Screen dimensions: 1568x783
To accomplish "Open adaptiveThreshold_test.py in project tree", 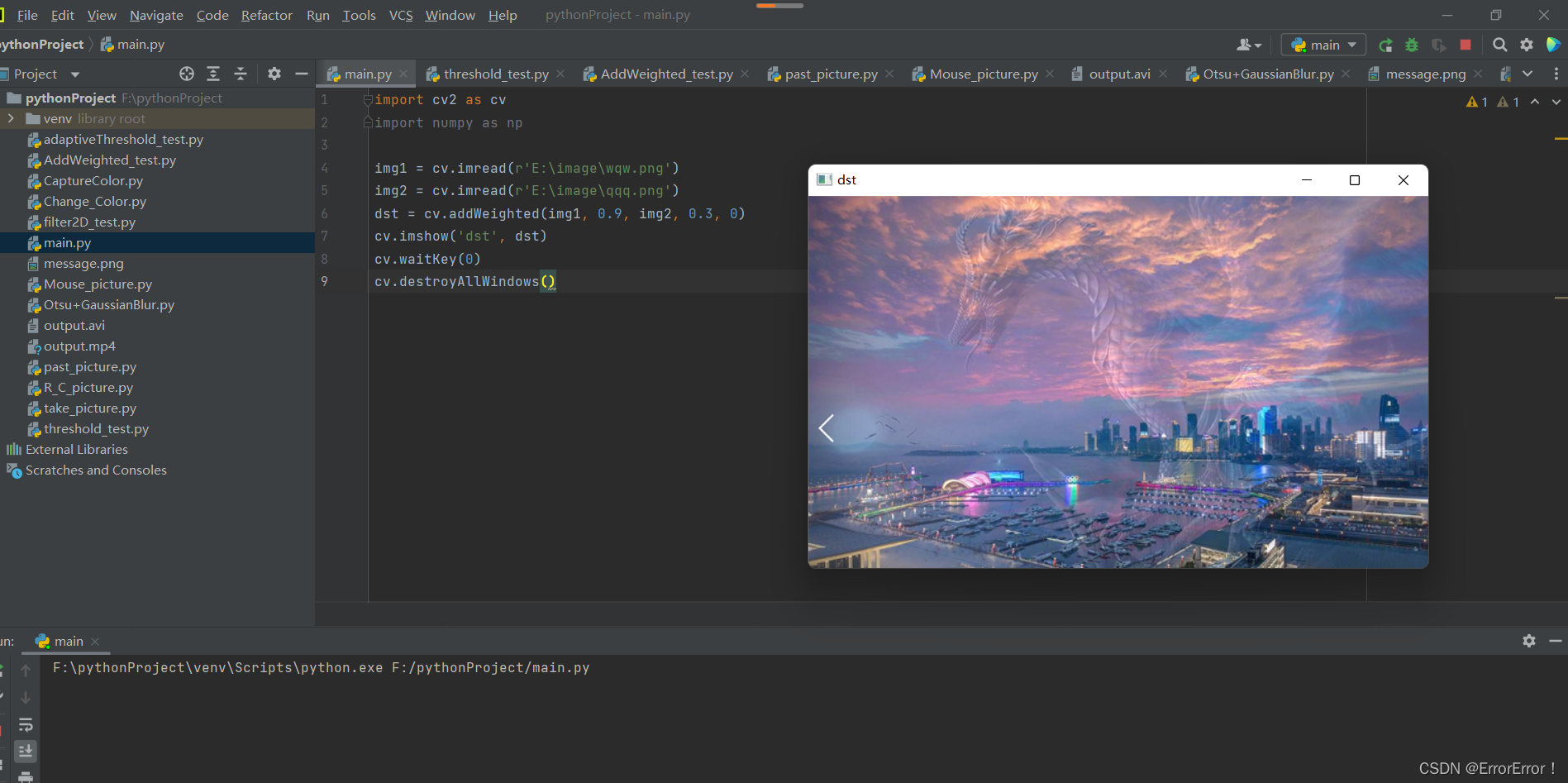I will [x=123, y=139].
